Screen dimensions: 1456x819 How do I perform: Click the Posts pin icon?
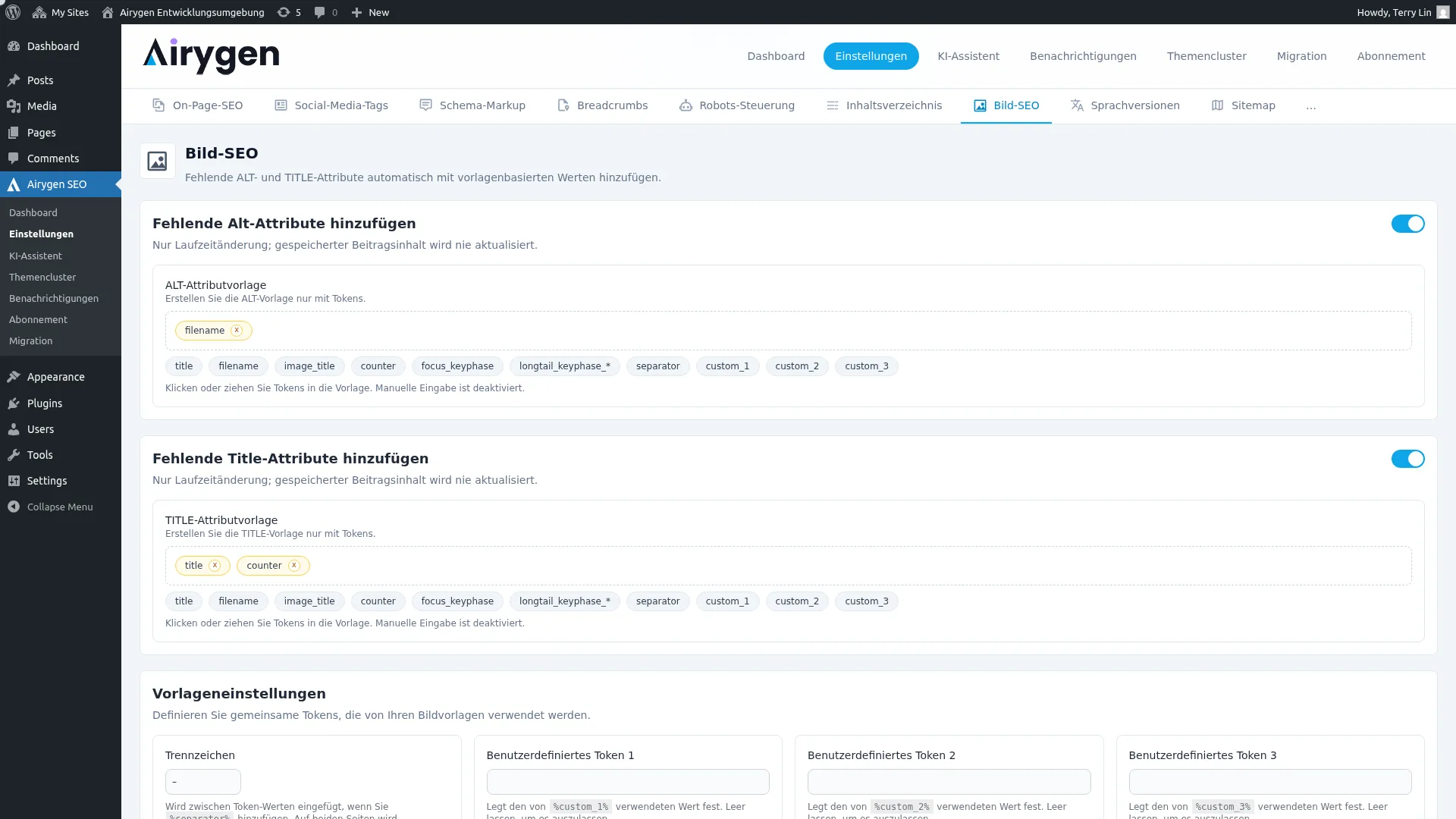pyautogui.click(x=14, y=80)
